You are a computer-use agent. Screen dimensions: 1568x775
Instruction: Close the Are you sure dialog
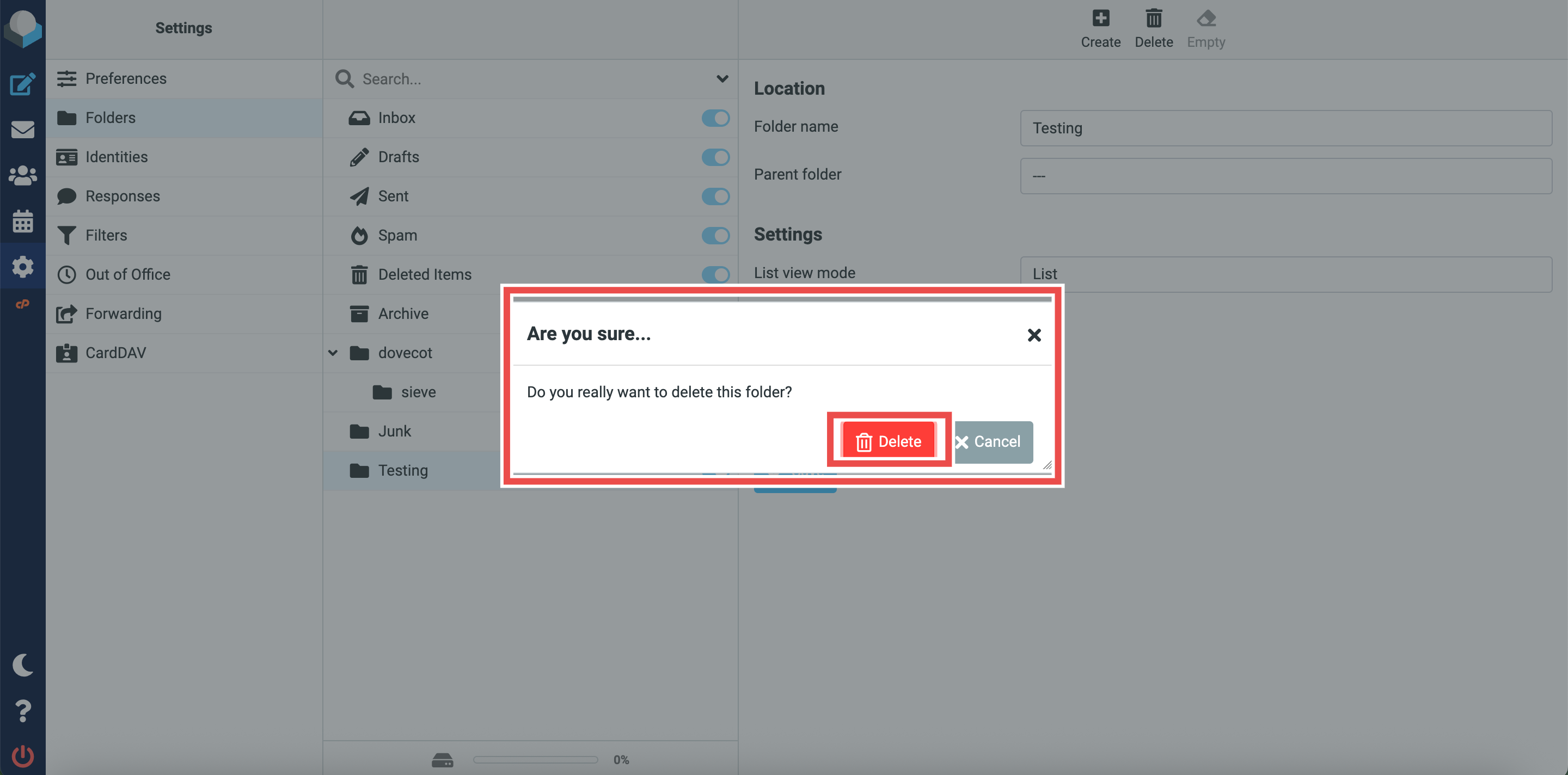[1033, 335]
